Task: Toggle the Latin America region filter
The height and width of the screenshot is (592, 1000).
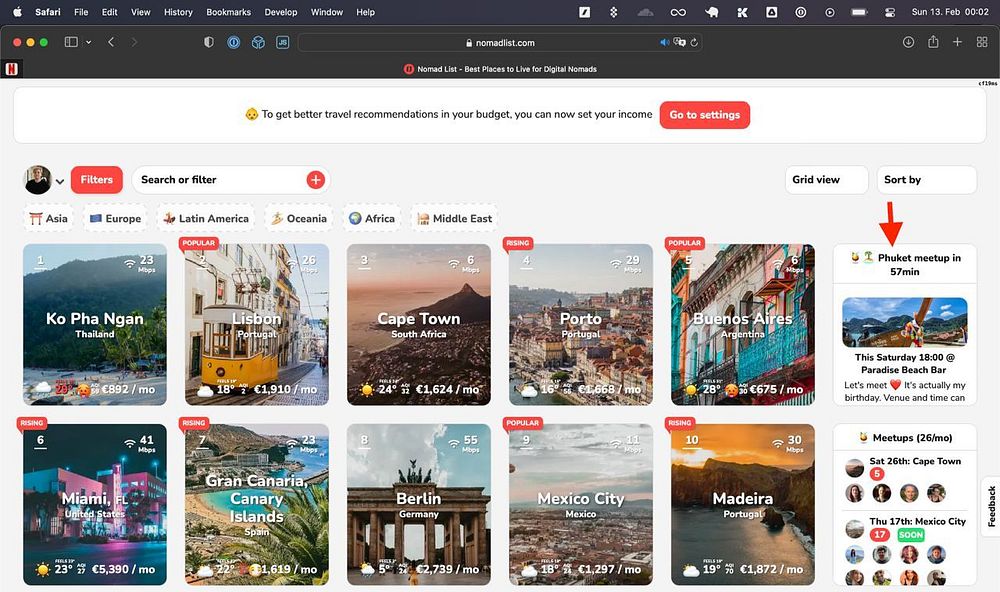Action: (x=206, y=218)
